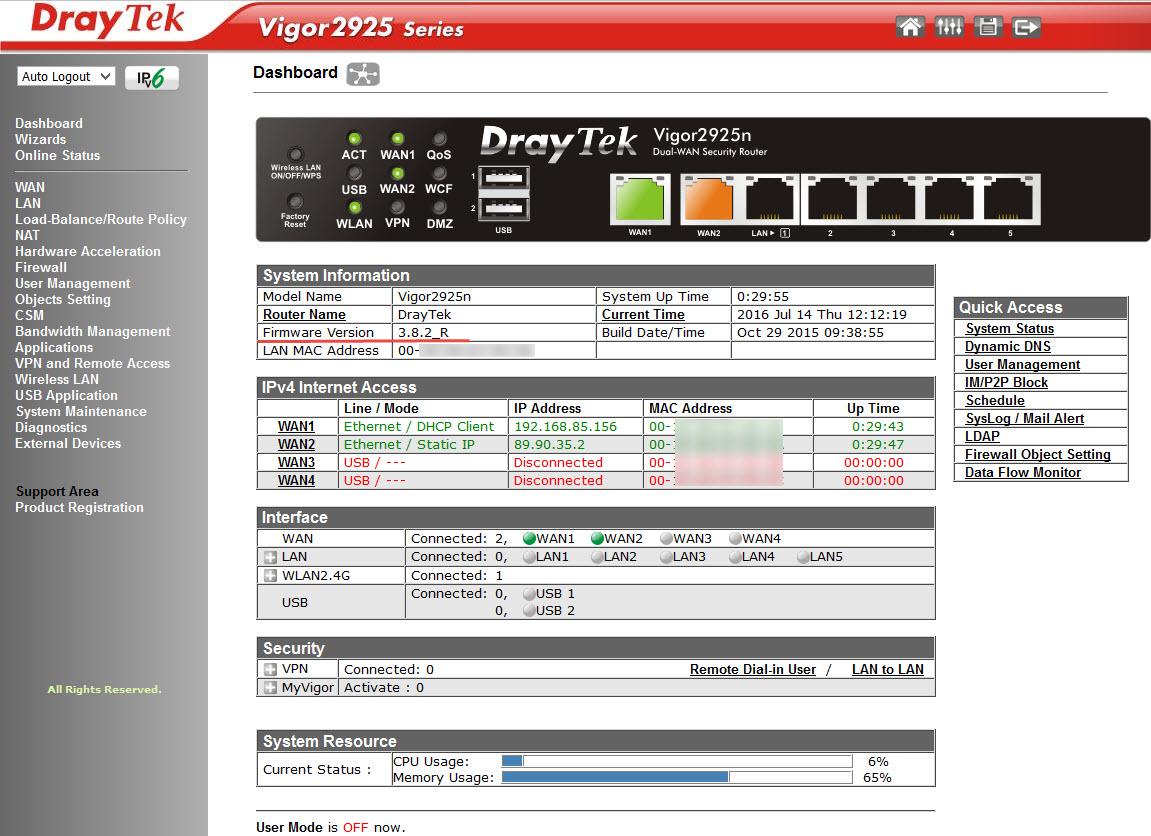Open the NAT menu
1151x836 pixels.
(27, 235)
